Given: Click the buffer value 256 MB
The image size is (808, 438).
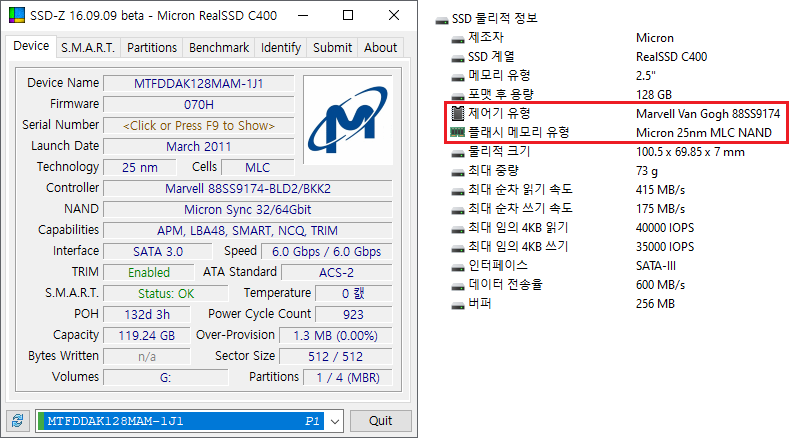Looking at the screenshot, I should pos(655,304).
